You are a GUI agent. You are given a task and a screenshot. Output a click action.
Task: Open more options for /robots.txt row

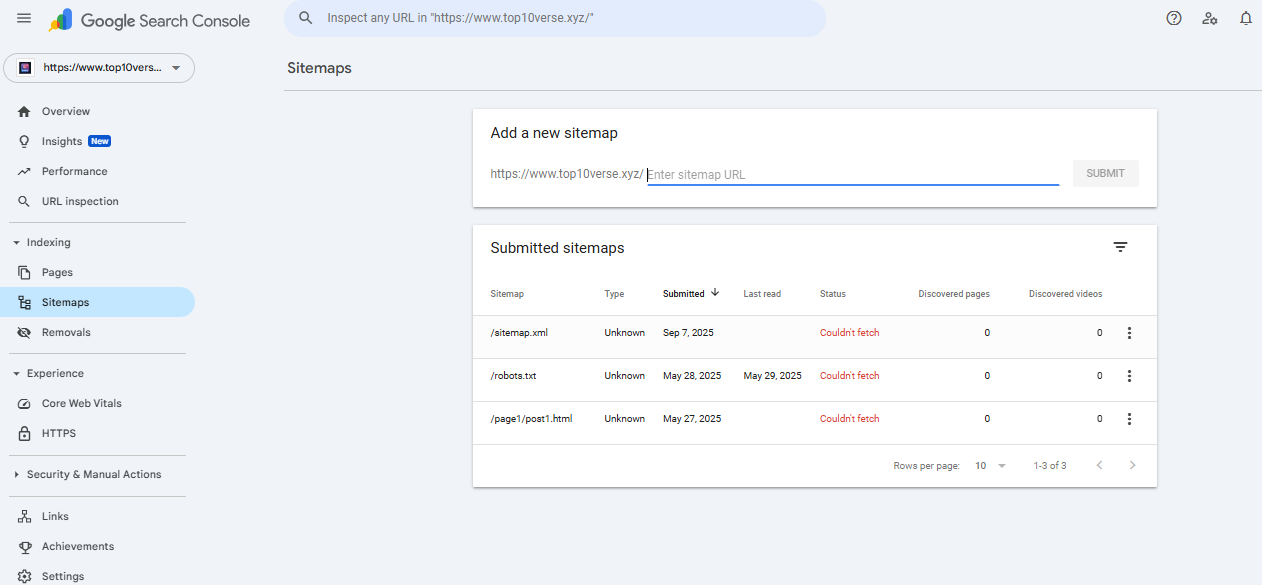tap(1129, 376)
